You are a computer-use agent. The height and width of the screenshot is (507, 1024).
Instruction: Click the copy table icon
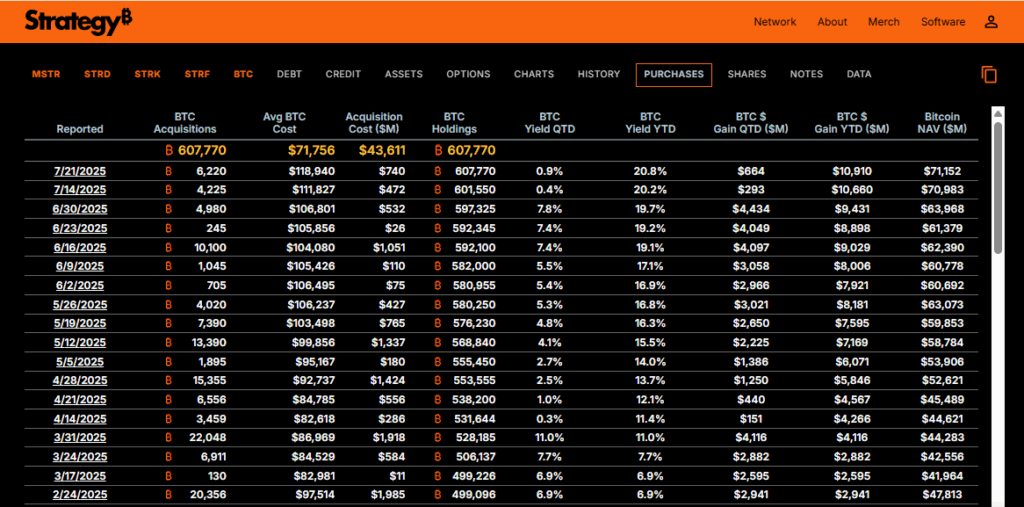(x=989, y=74)
